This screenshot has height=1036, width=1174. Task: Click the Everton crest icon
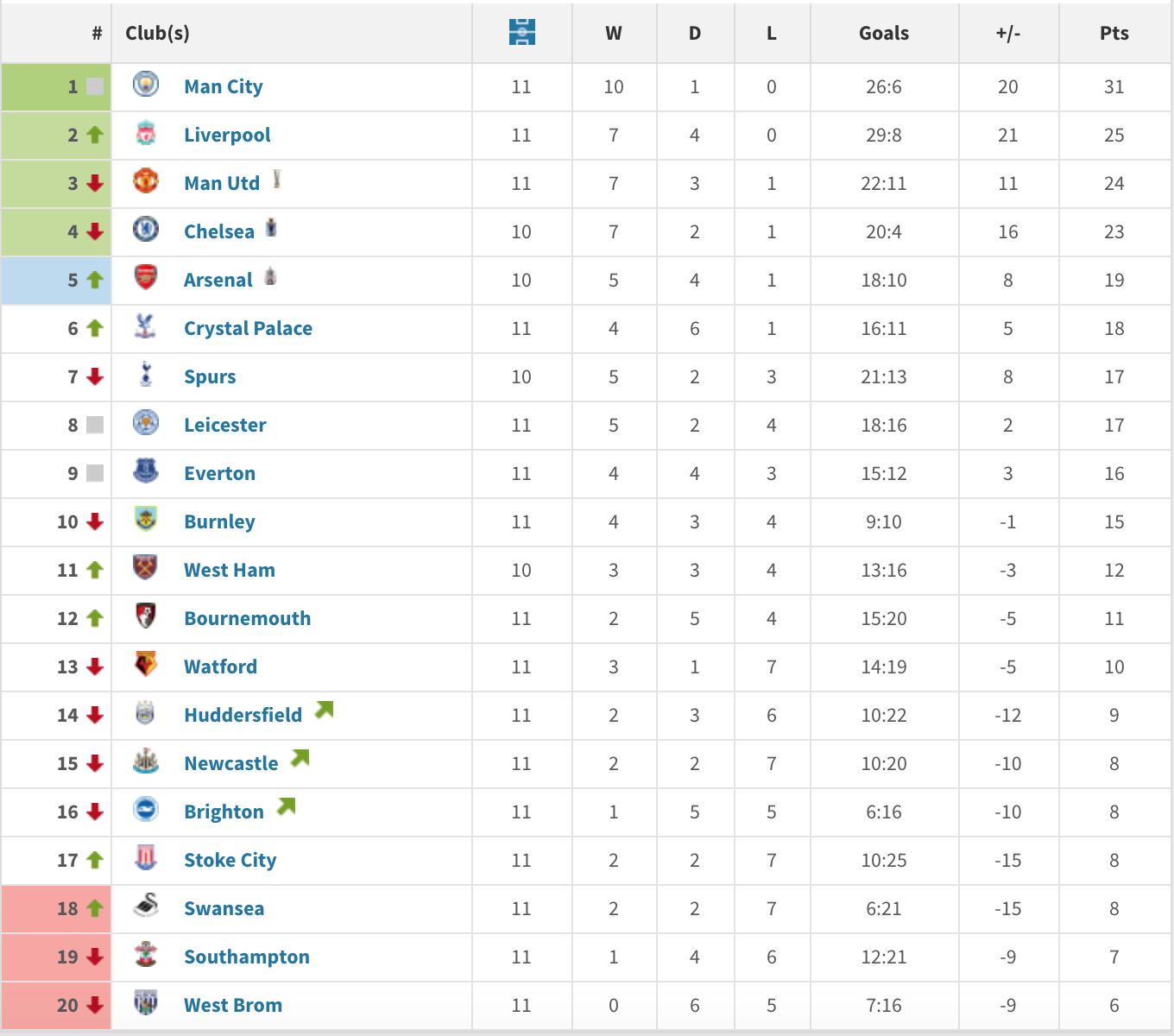[146, 471]
